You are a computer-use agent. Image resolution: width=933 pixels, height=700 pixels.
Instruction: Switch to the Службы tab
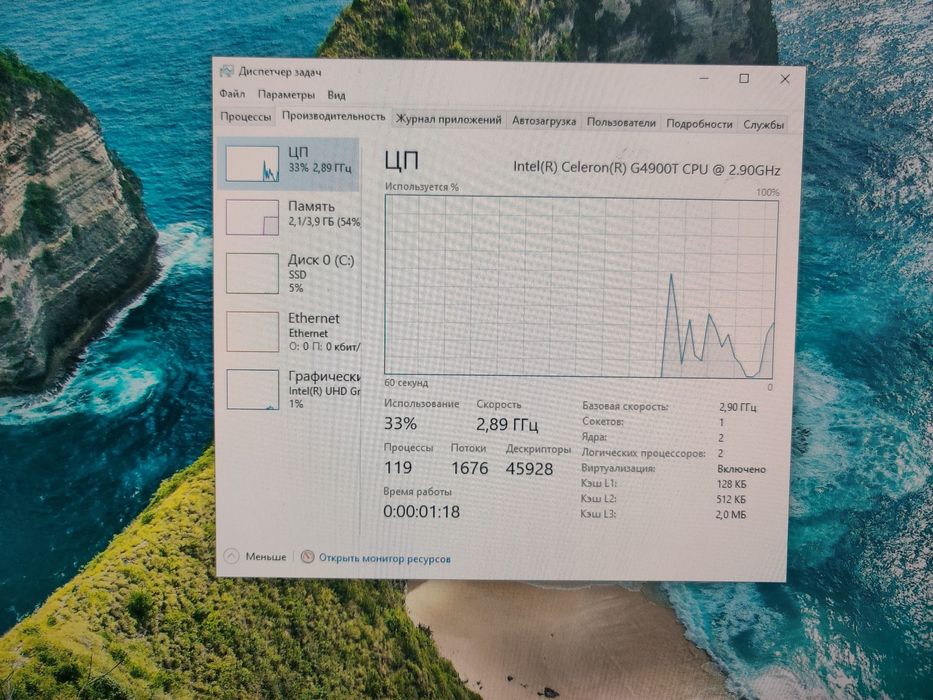(763, 124)
